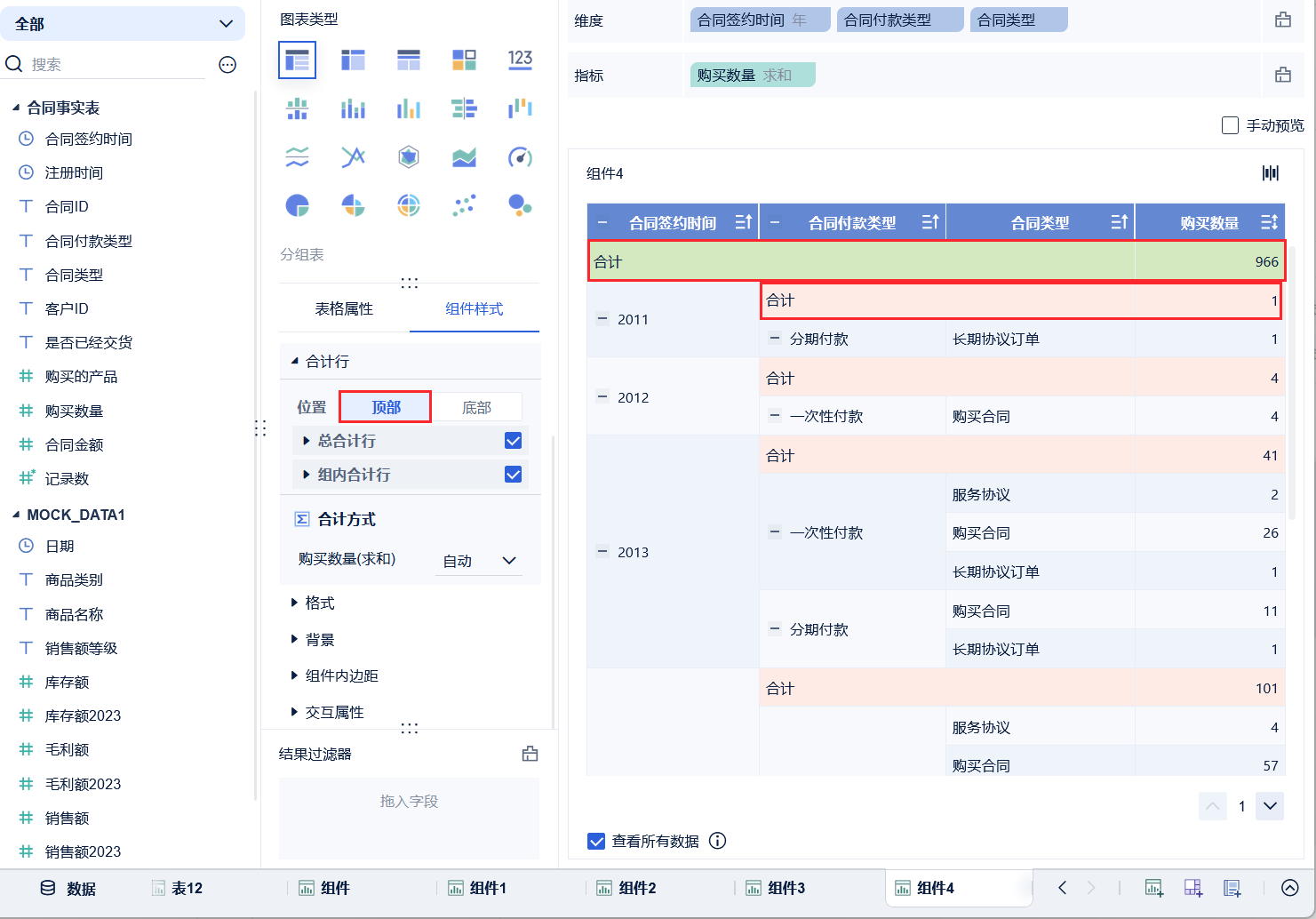
Task: Expand the 组件内边距 section
Action: [295, 675]
